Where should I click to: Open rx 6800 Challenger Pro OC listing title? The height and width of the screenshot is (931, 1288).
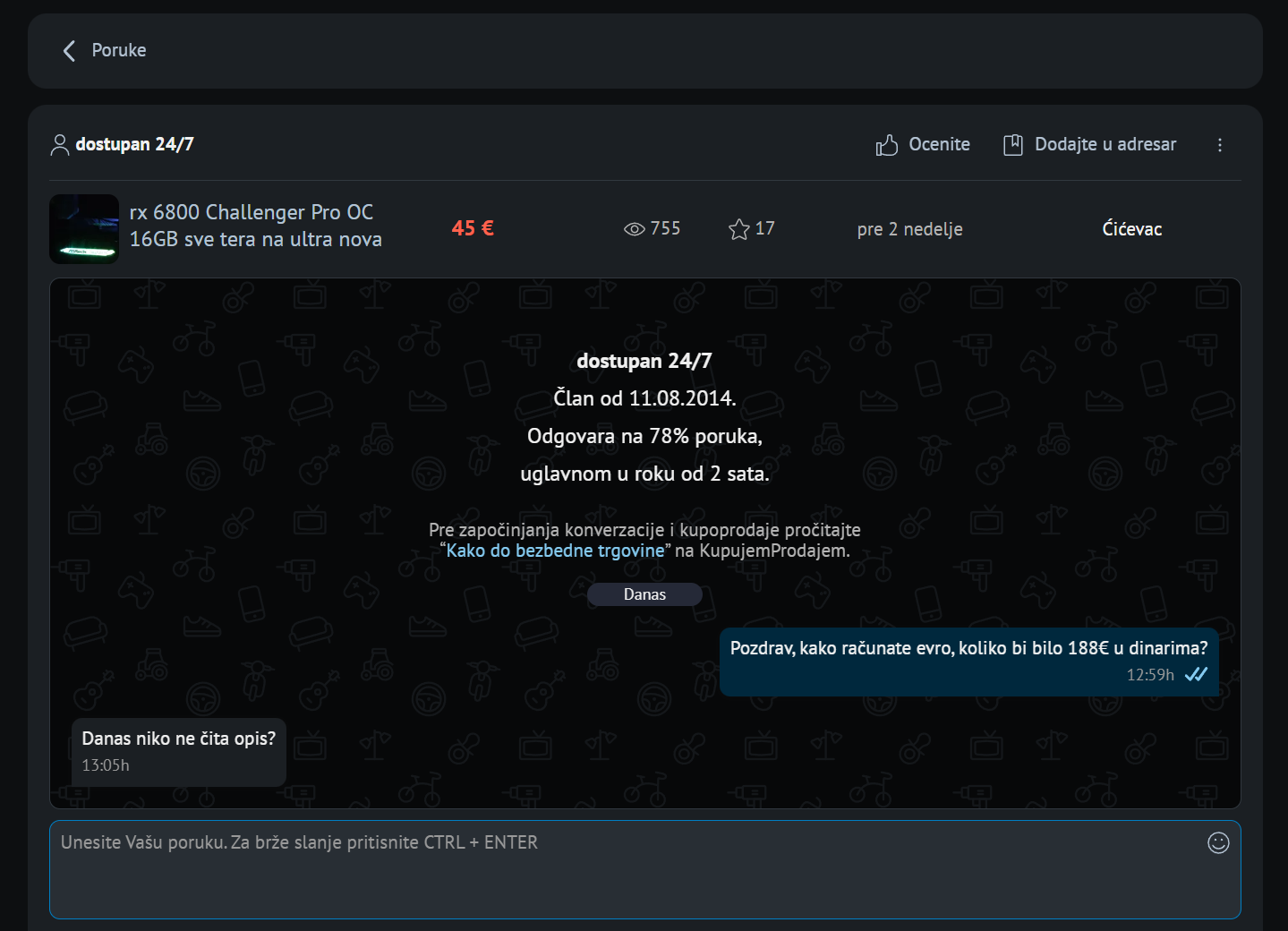255,226
